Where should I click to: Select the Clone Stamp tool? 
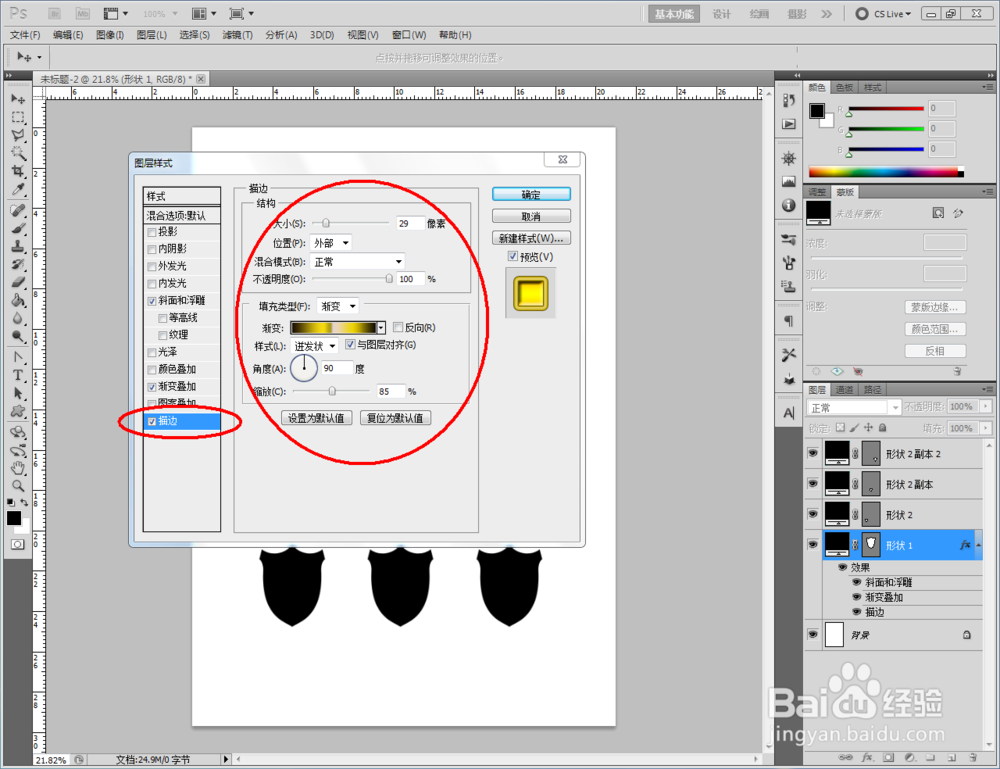point(18,246)
